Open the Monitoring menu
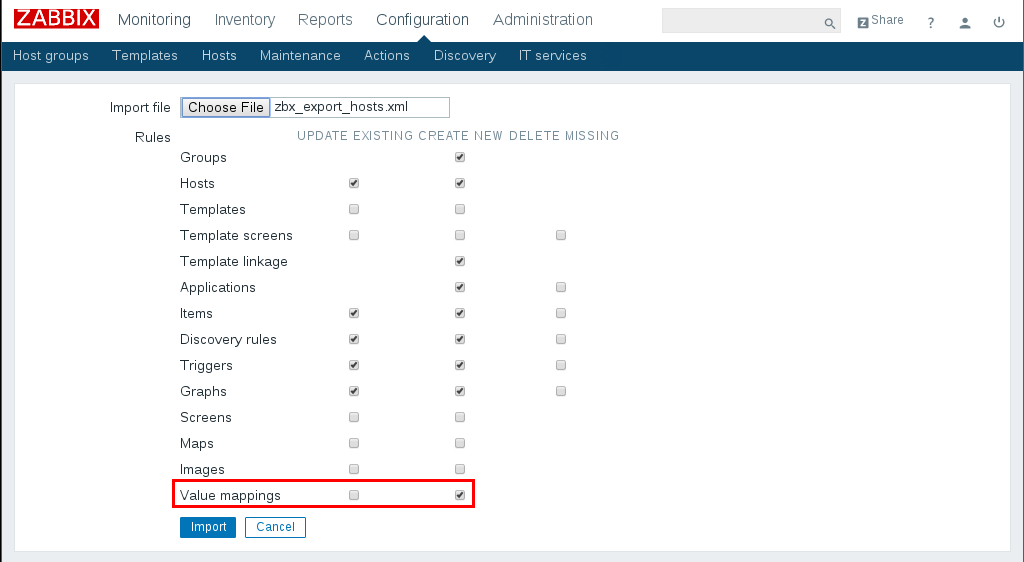1024x562 pixels. tap(154, 20)
